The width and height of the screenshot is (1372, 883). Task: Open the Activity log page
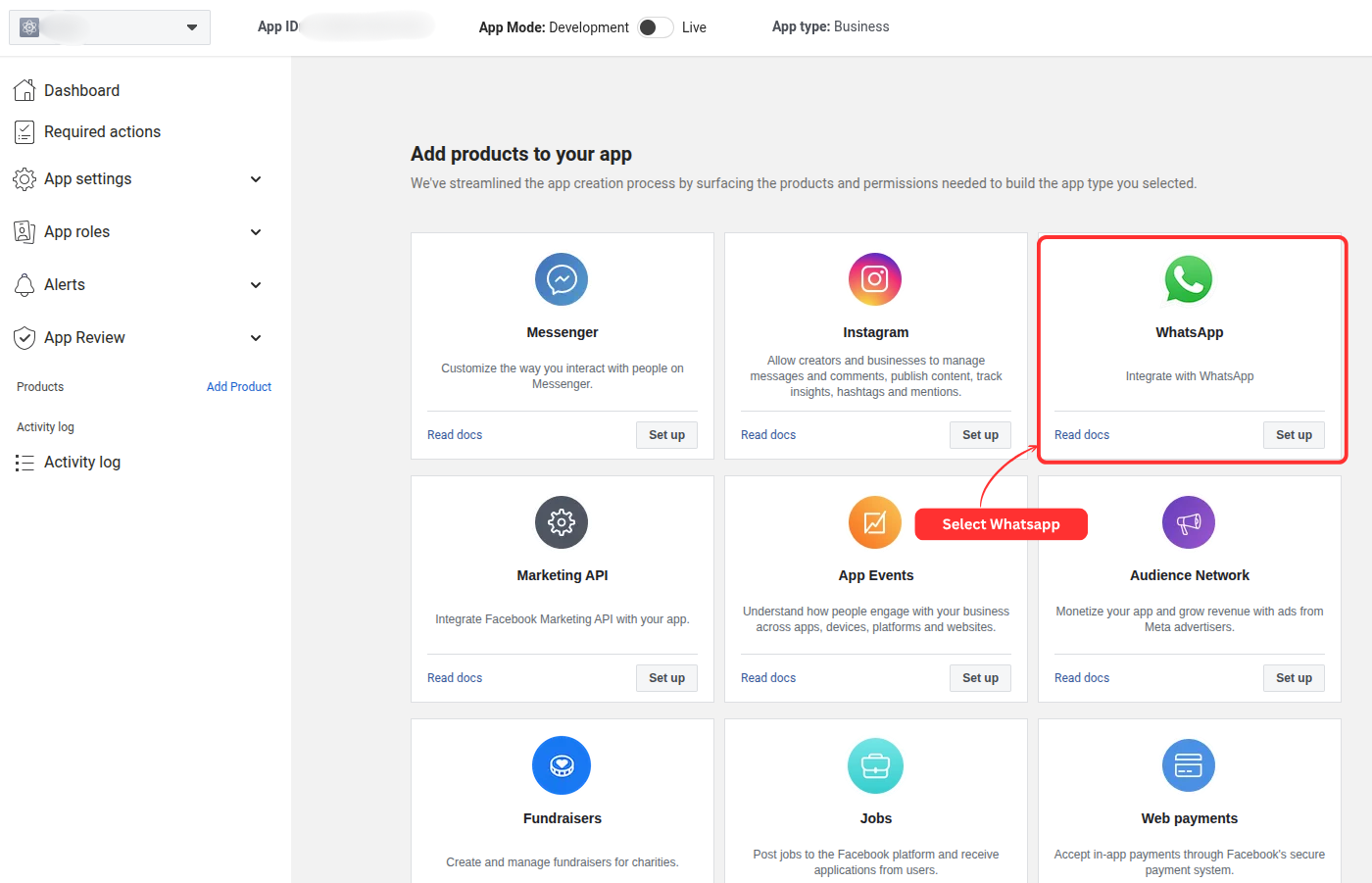pyautogui.click(x=82, y=463)
